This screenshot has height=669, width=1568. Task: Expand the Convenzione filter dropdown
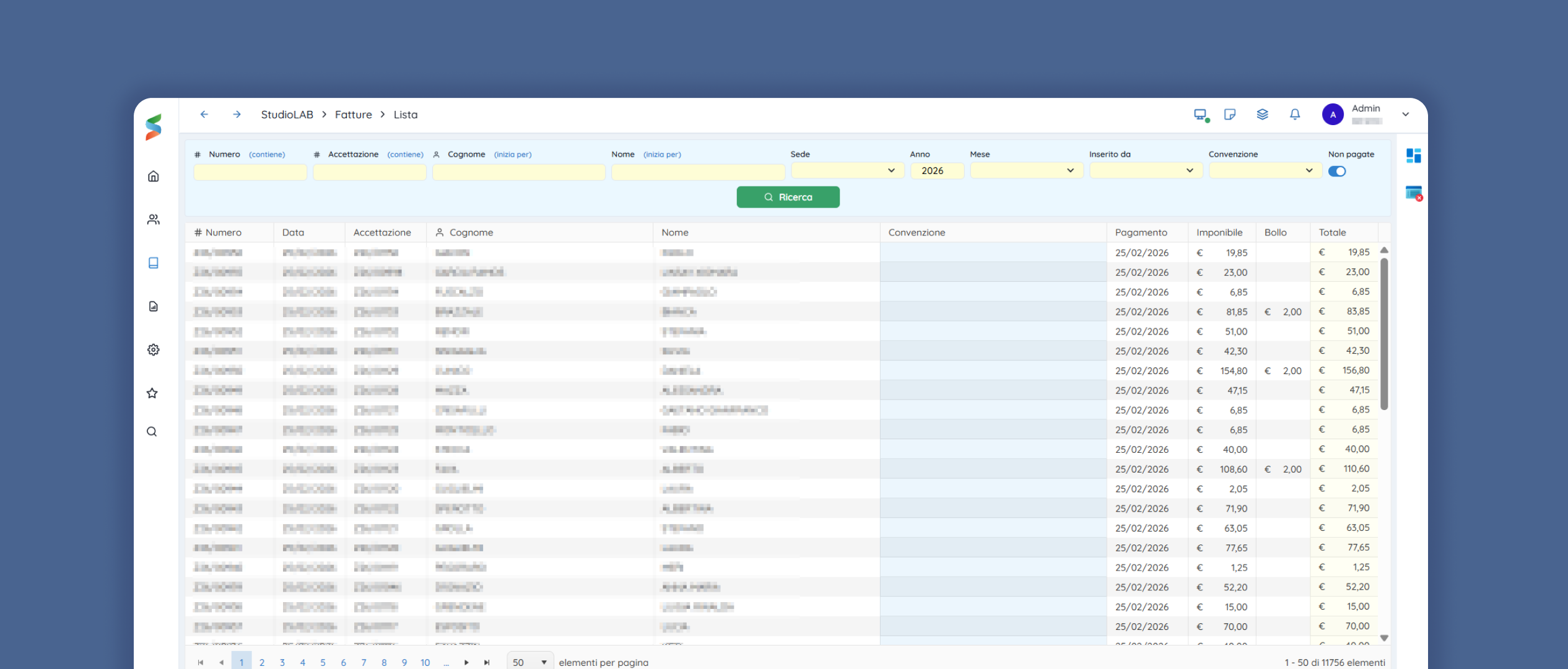(x=1265, y=170)
